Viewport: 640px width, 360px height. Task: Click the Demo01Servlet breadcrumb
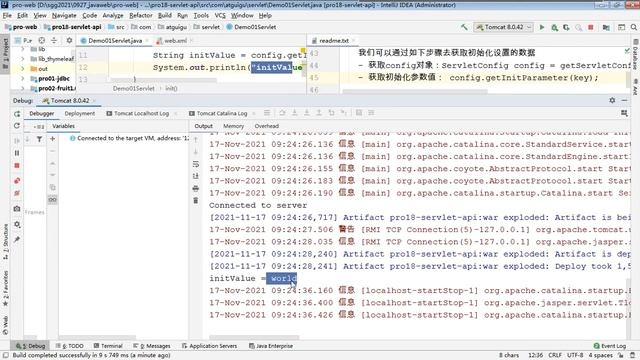pos(251,27)
